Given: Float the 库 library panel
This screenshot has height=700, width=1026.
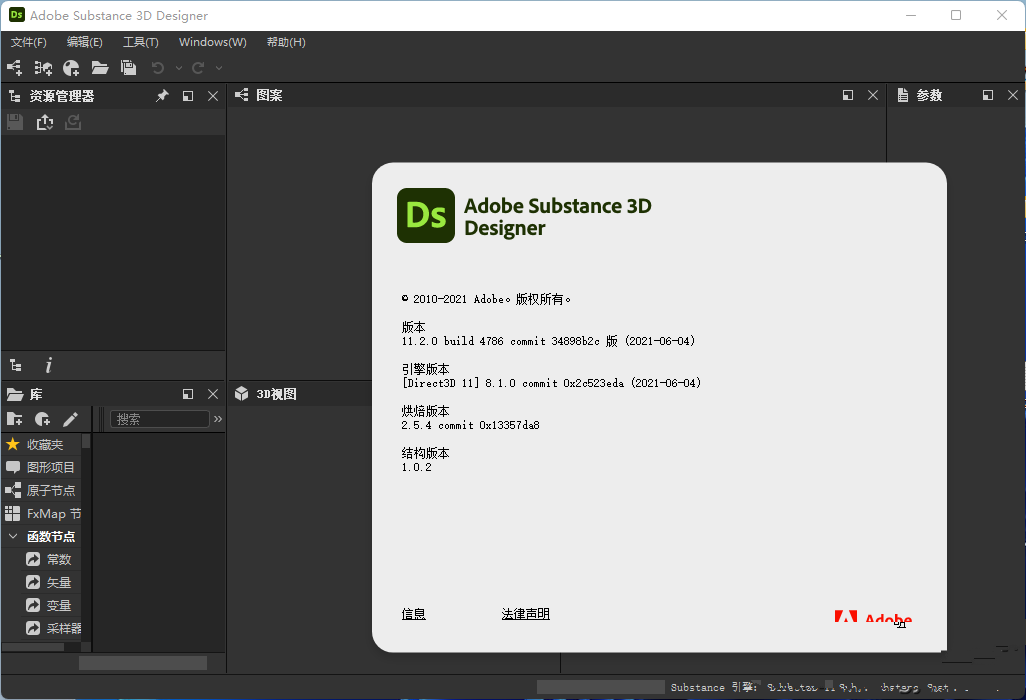Looking at the screenshot, I should tap(188, 394).
